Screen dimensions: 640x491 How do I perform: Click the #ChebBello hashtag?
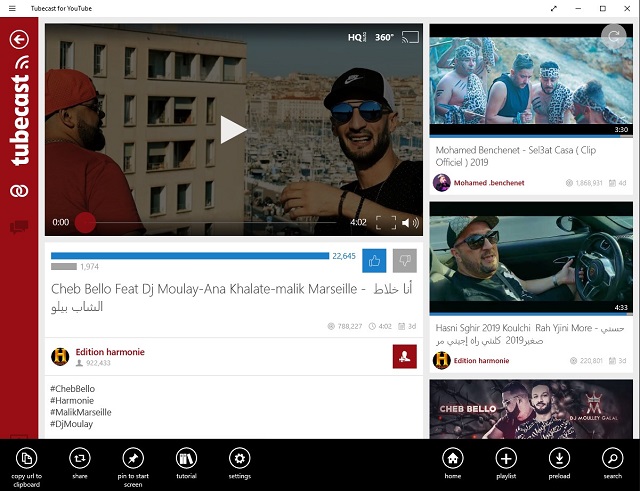click(73, 389)
